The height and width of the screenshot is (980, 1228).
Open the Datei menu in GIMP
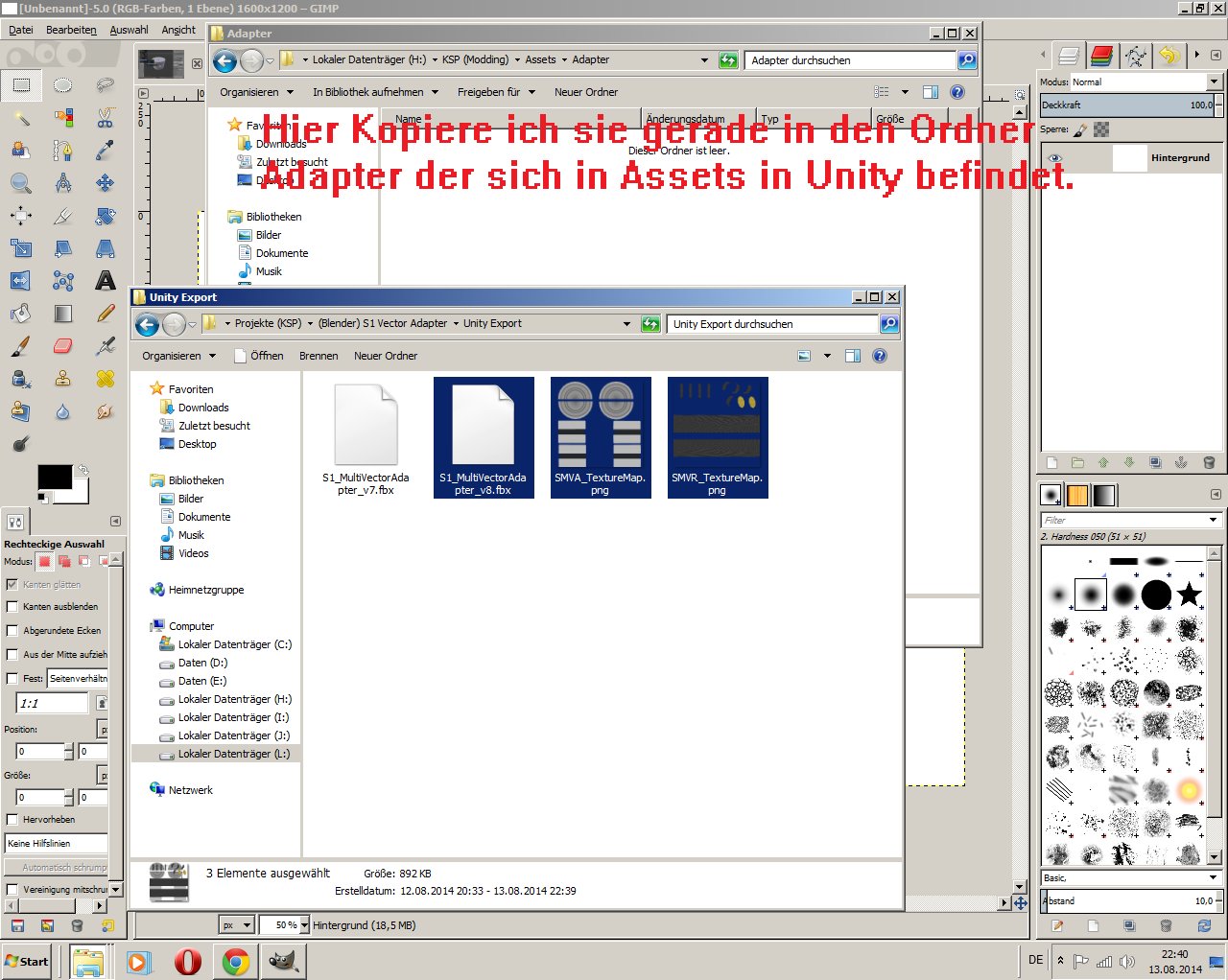coord(21,30)
